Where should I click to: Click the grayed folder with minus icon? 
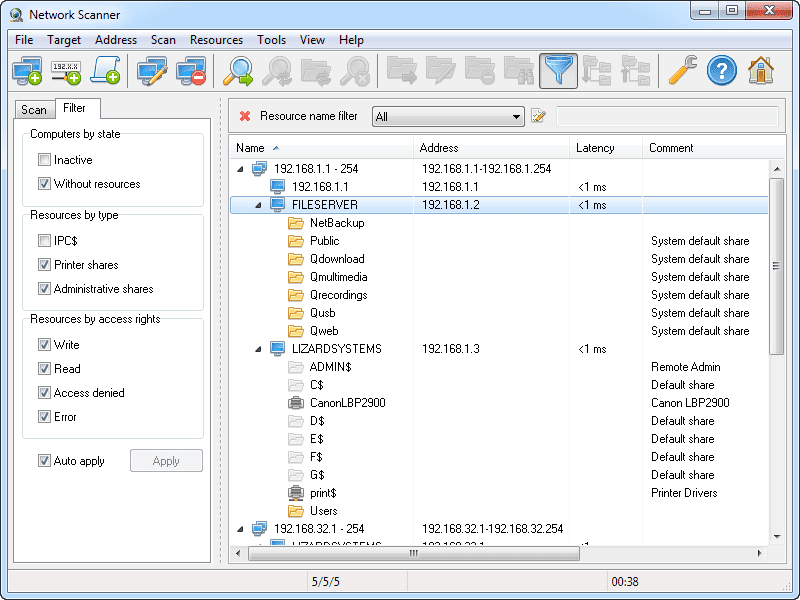(480, 71)
